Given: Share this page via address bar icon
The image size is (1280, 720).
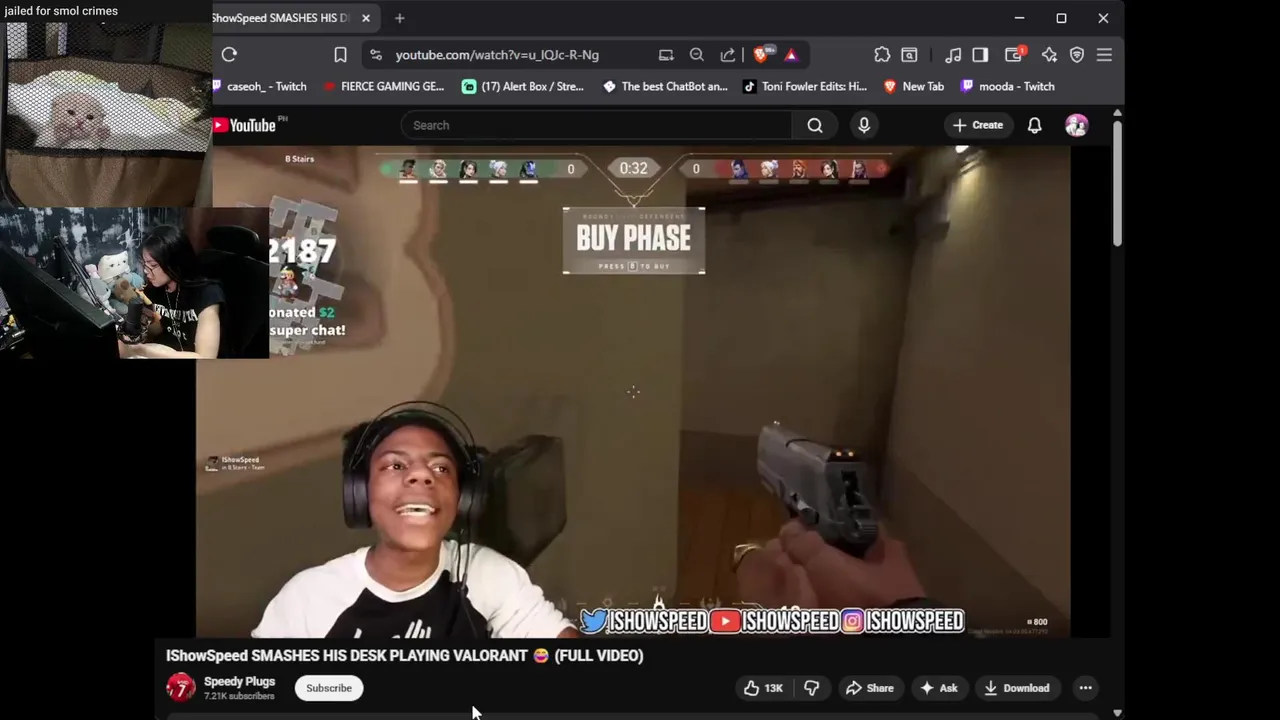Looking at the screenshot, I should point(728,55).
